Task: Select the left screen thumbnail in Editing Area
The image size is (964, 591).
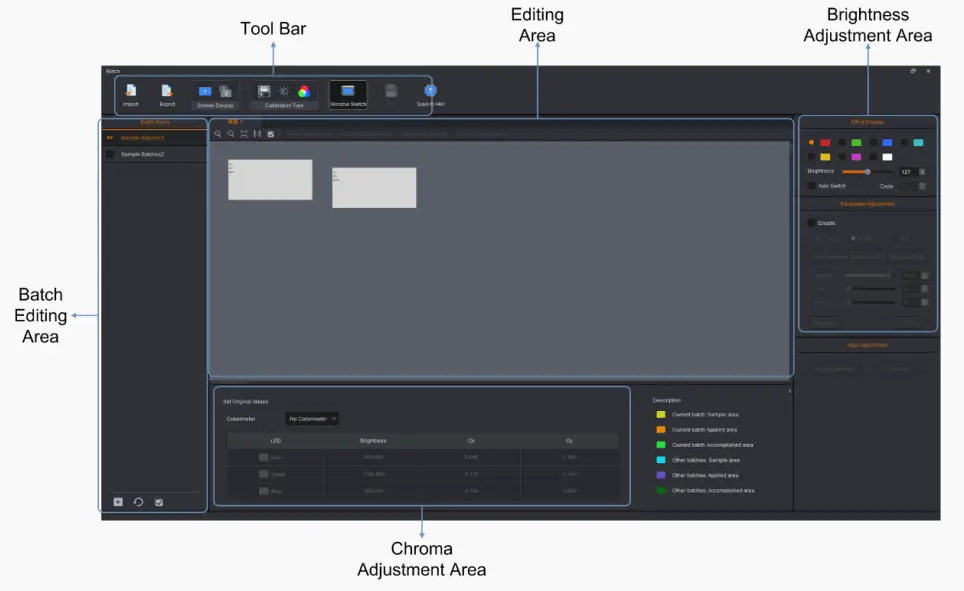Action: (270, 180)
